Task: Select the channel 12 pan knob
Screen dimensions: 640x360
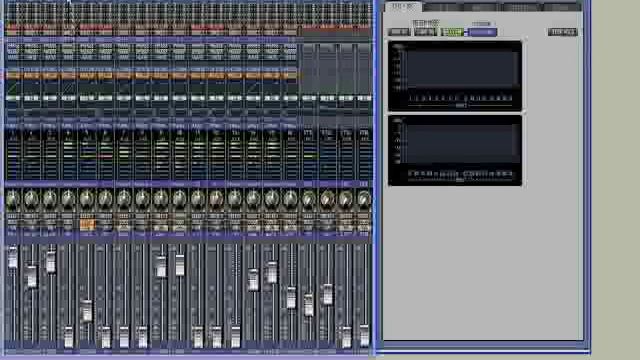Action: pos(216,199)
